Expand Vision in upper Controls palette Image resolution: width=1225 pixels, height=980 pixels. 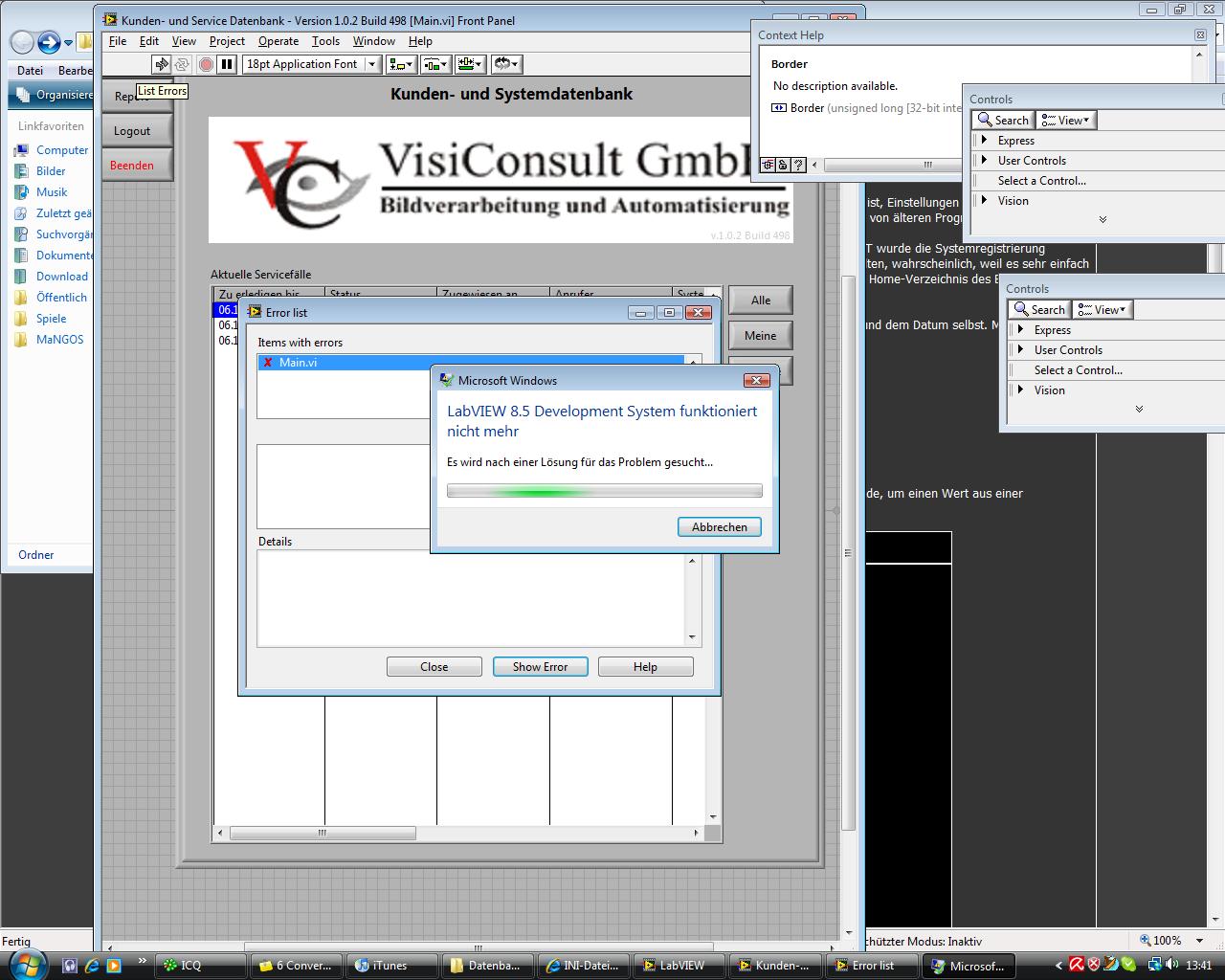(x=984, y=201)
